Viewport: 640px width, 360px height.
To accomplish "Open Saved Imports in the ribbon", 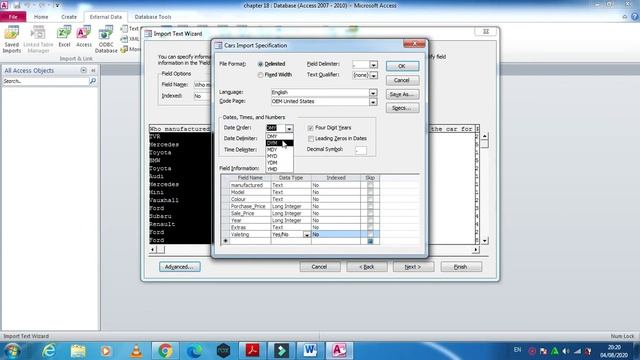I will point(11,39).
